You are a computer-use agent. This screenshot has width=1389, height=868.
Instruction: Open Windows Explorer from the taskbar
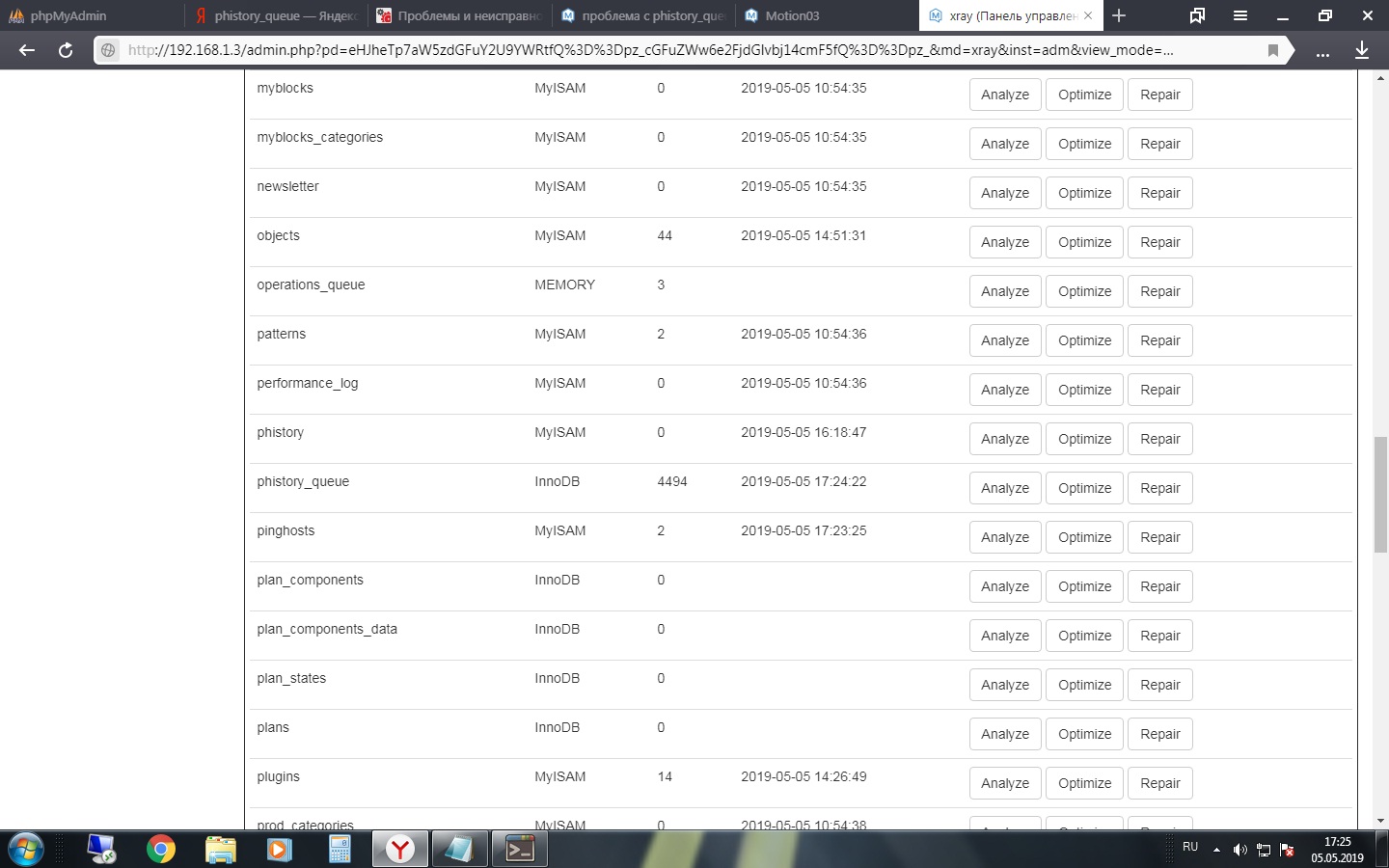pyautogui.click(x=221, y=850)
